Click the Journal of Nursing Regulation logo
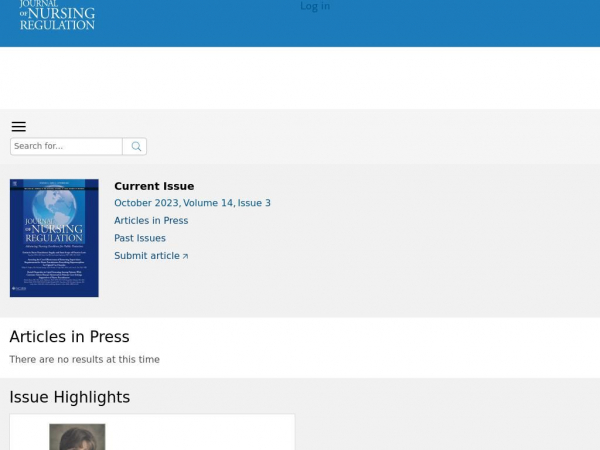The image size is (600, 450). (57, 15)
